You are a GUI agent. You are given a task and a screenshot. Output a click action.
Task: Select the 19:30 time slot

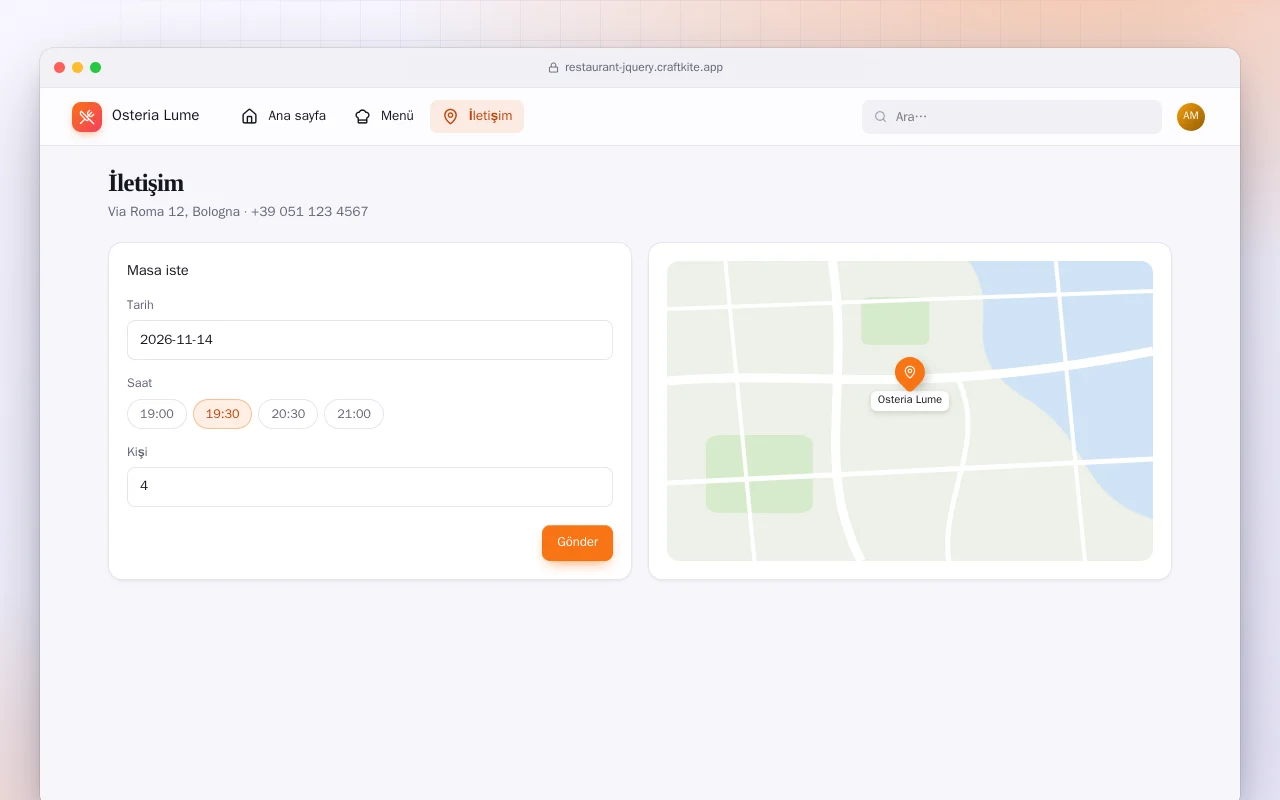click(x=222, y=414)
